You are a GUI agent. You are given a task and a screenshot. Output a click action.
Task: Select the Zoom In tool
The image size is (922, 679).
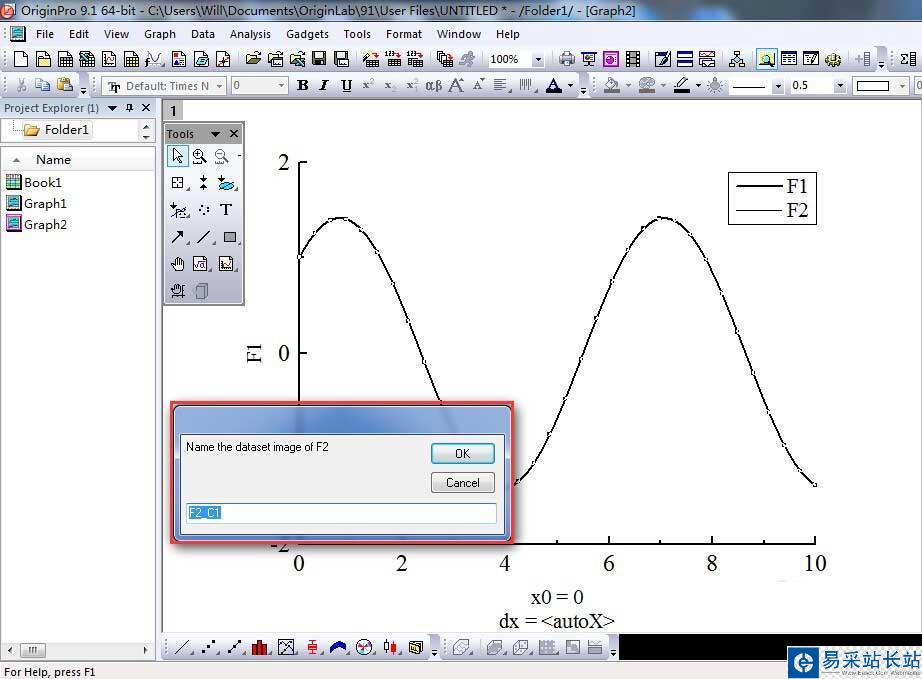[x=199, y=156]
